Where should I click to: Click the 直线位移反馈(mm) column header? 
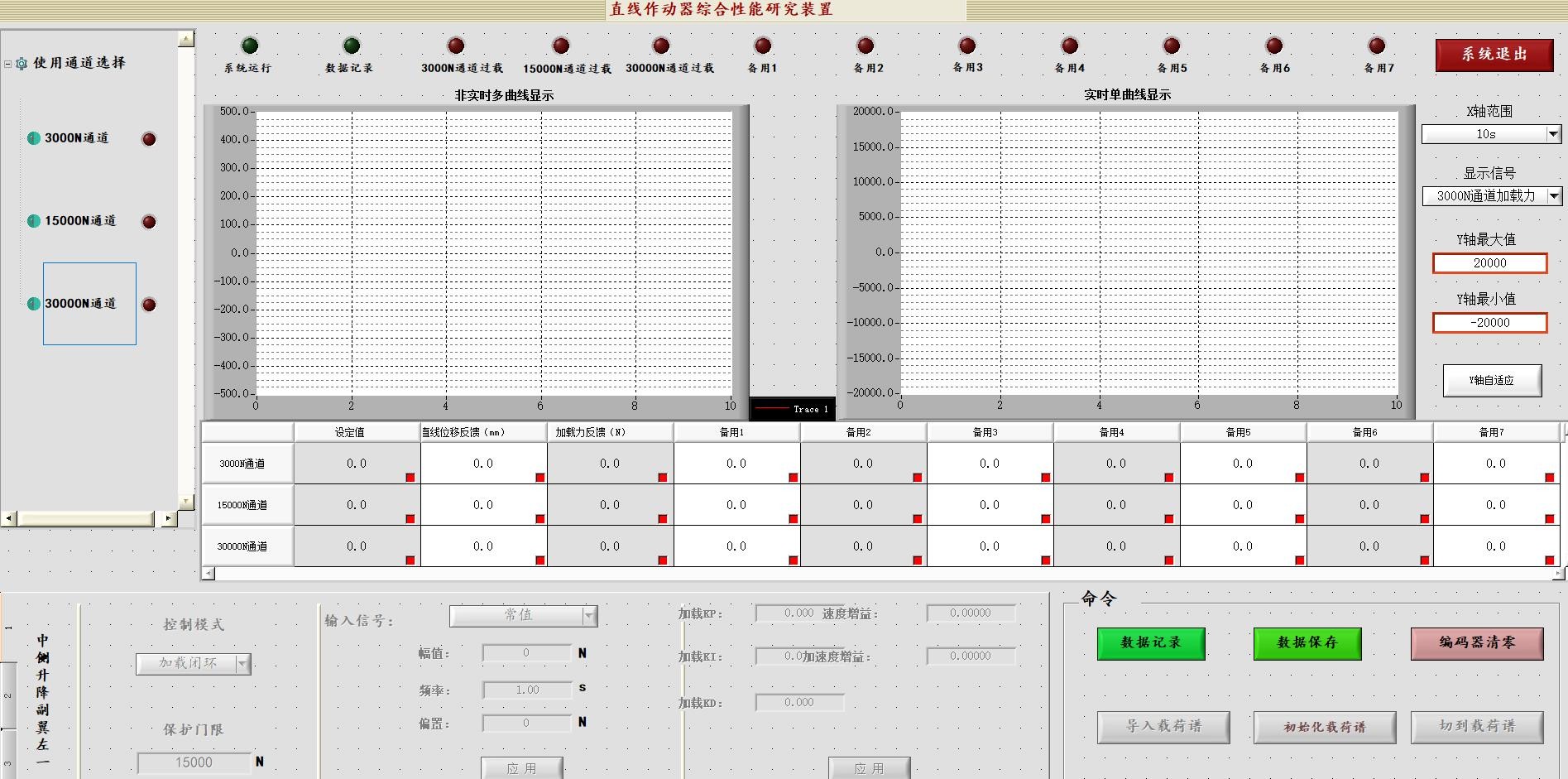pos(483,432)
